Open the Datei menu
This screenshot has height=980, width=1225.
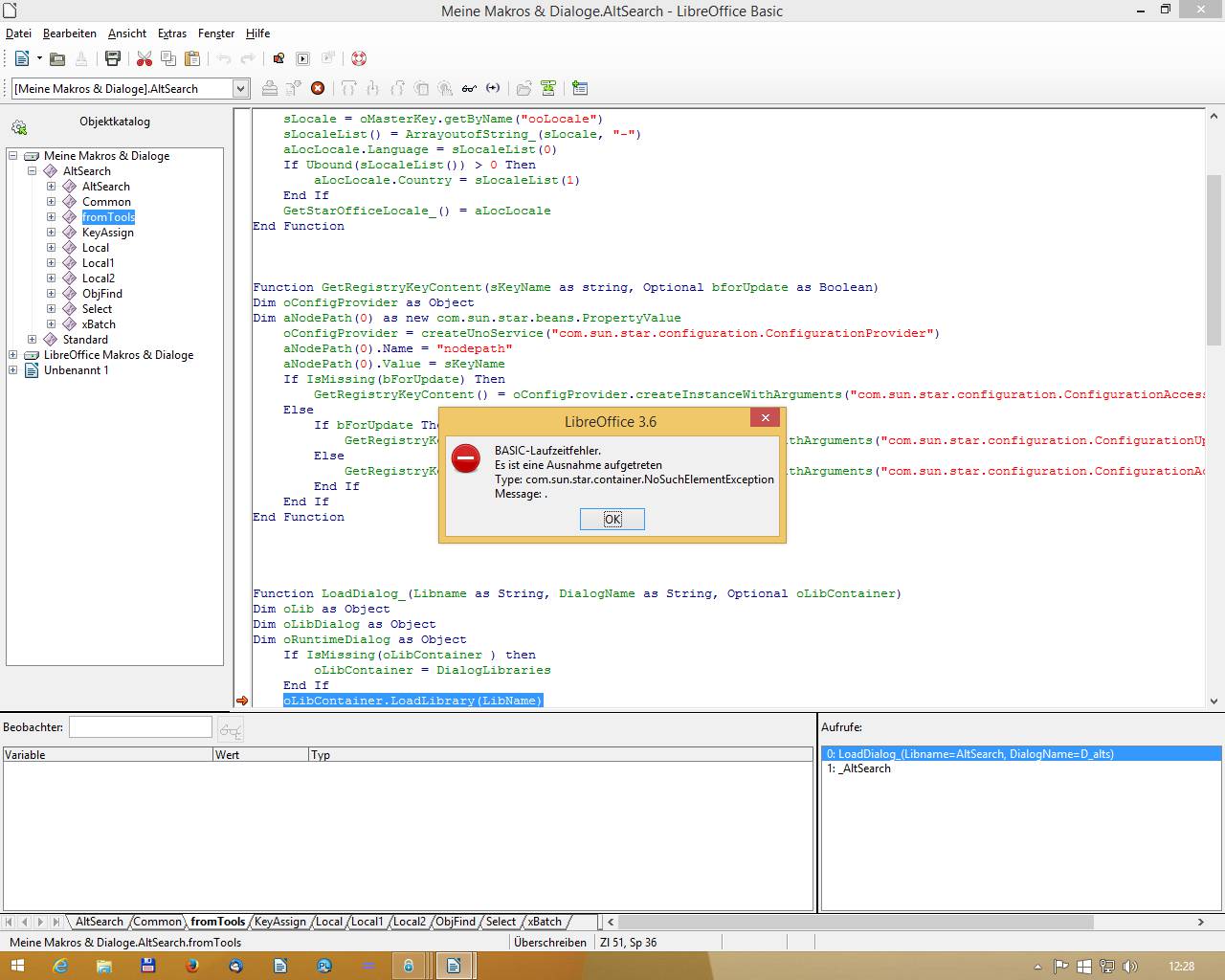point(18,33)
